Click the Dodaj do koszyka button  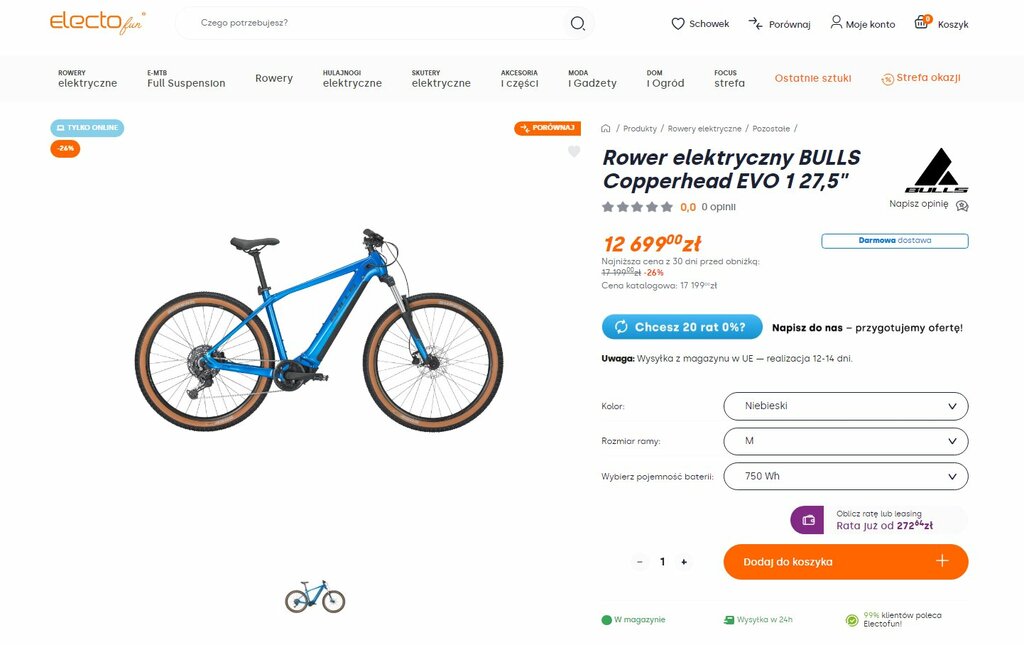point(846,562)
